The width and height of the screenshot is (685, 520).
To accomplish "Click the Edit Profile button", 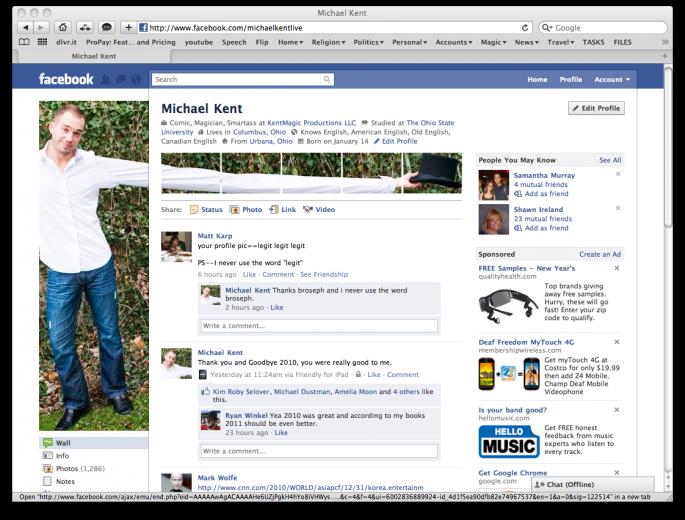I will click(596, 108).
